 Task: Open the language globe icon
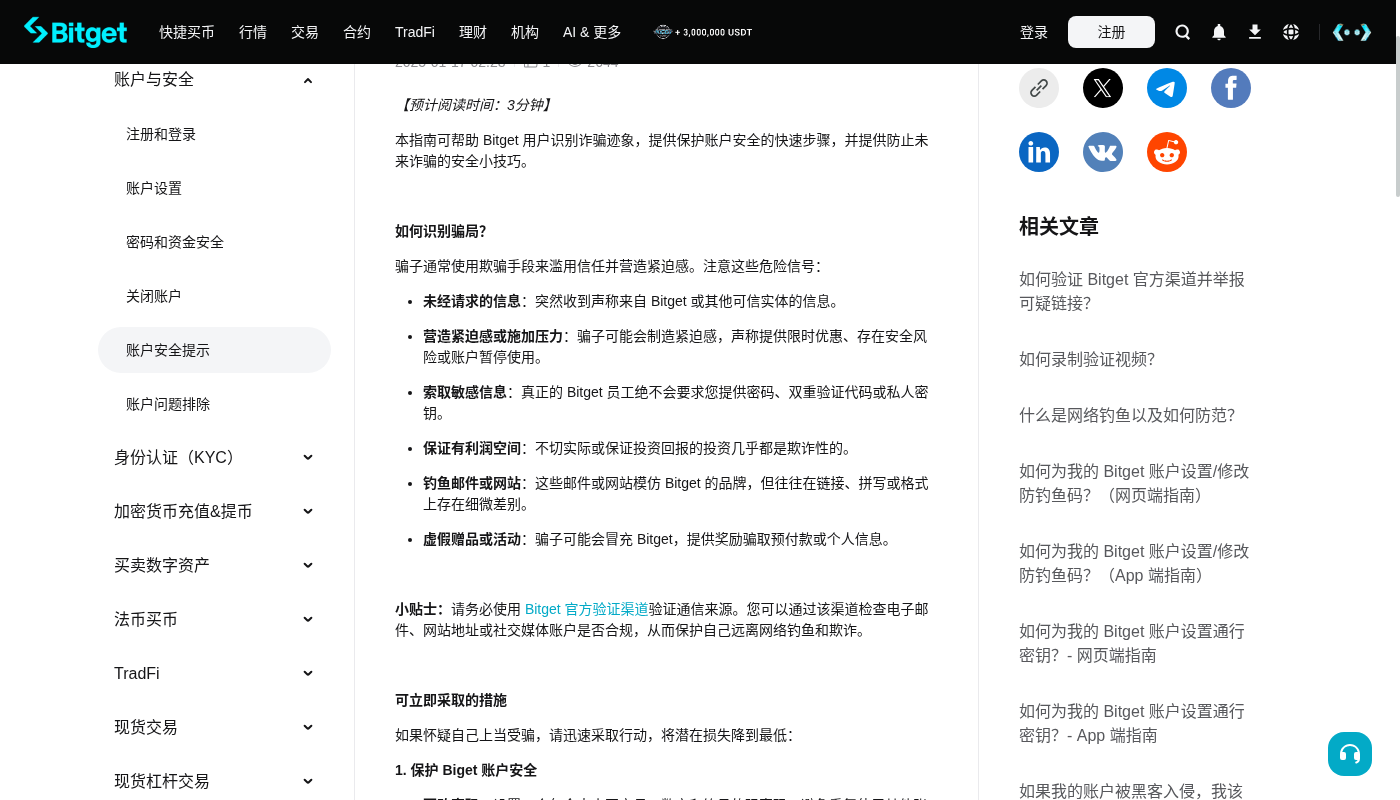1291,32
